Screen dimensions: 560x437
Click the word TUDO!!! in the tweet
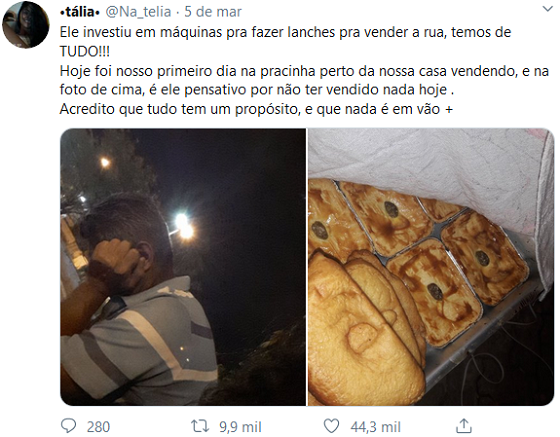point(85,52)
